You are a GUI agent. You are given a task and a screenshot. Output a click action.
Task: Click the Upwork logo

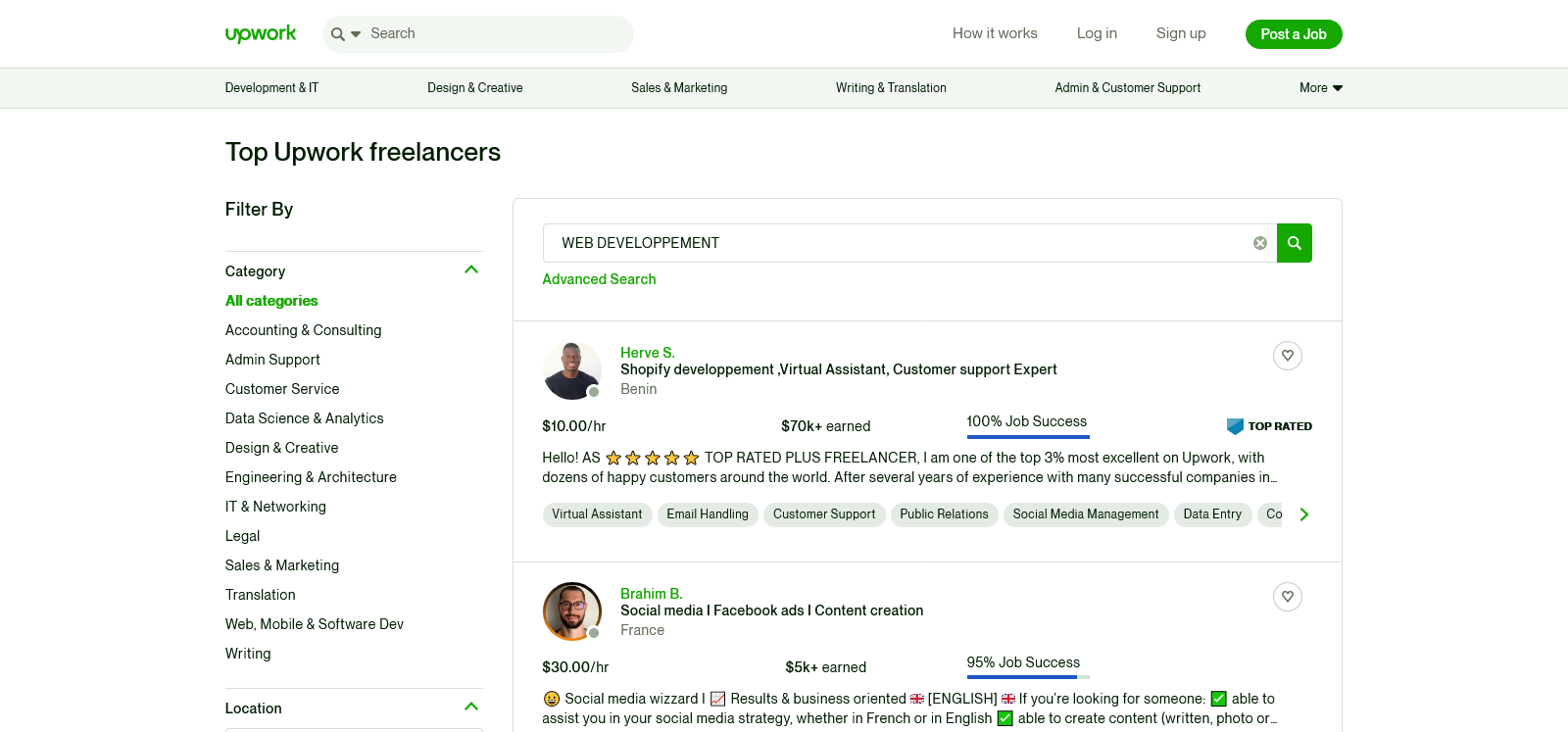pos(261,33)
